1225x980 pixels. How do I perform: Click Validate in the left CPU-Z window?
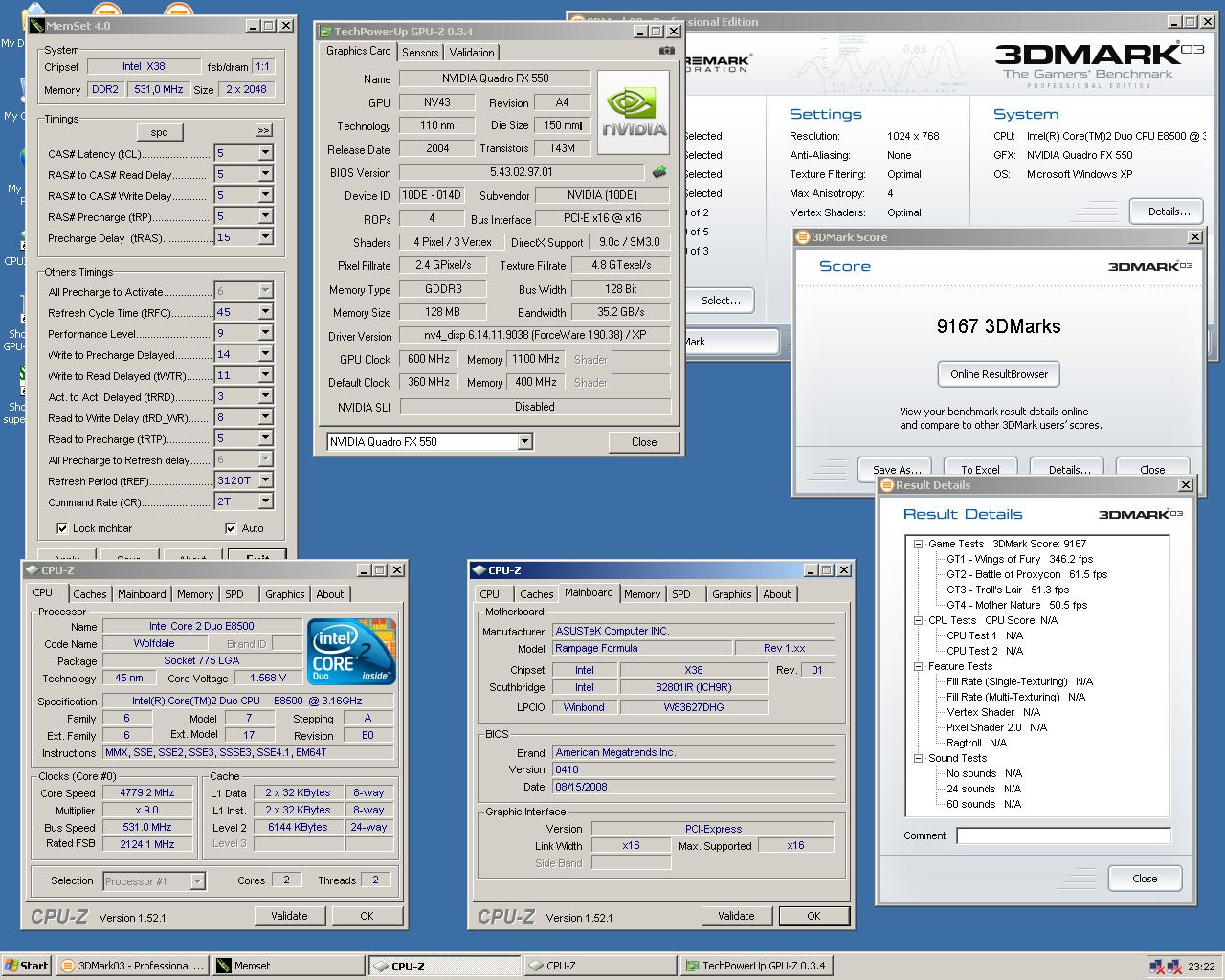pos(289,916)
